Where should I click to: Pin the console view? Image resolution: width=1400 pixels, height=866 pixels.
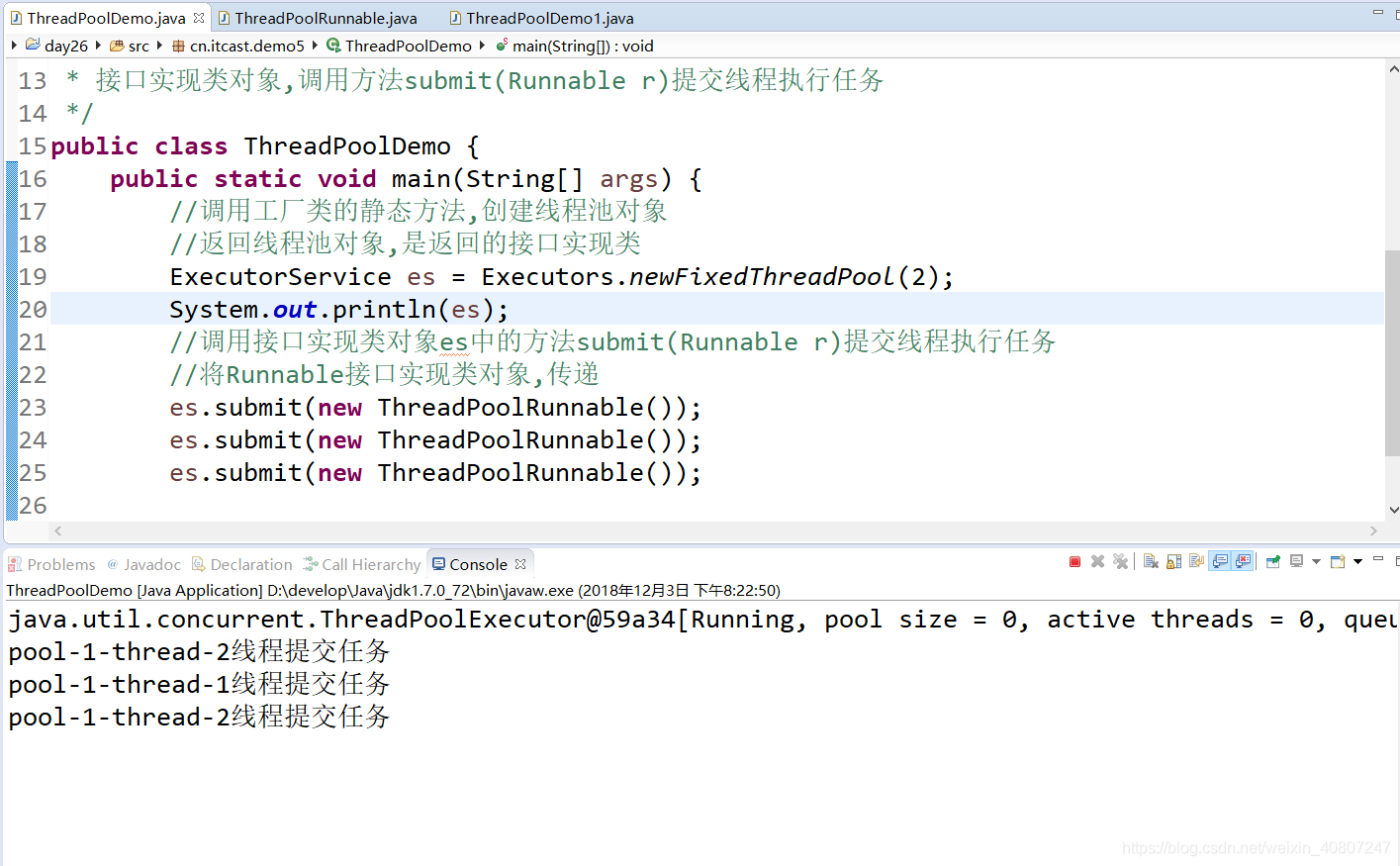(1273, 561)
